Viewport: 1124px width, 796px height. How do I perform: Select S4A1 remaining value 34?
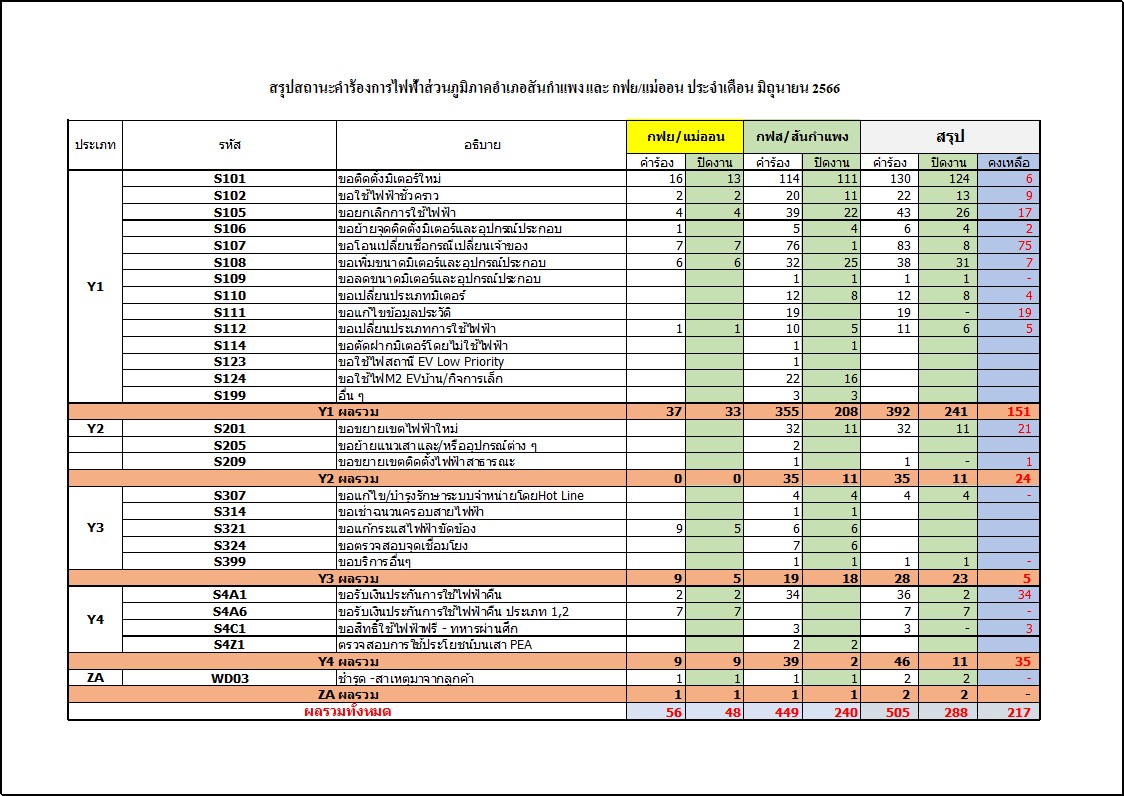tap(1024, 594)
